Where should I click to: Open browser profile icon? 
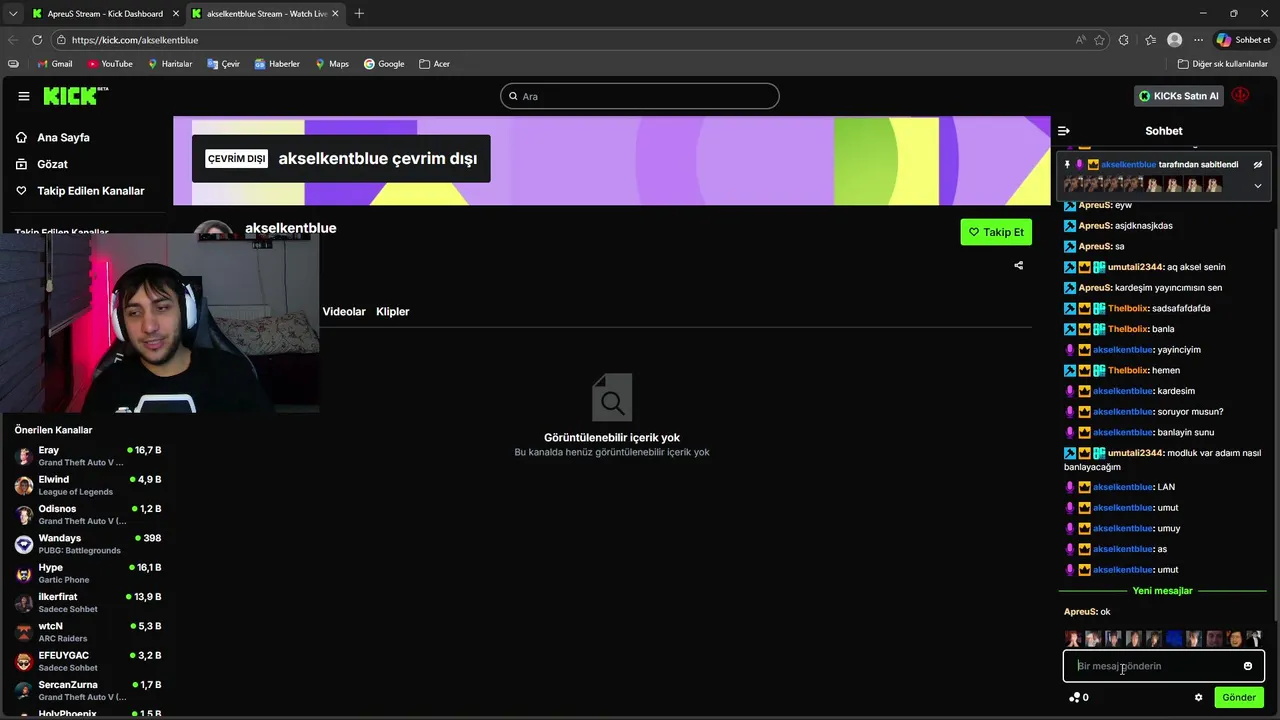pos(1174,40)
